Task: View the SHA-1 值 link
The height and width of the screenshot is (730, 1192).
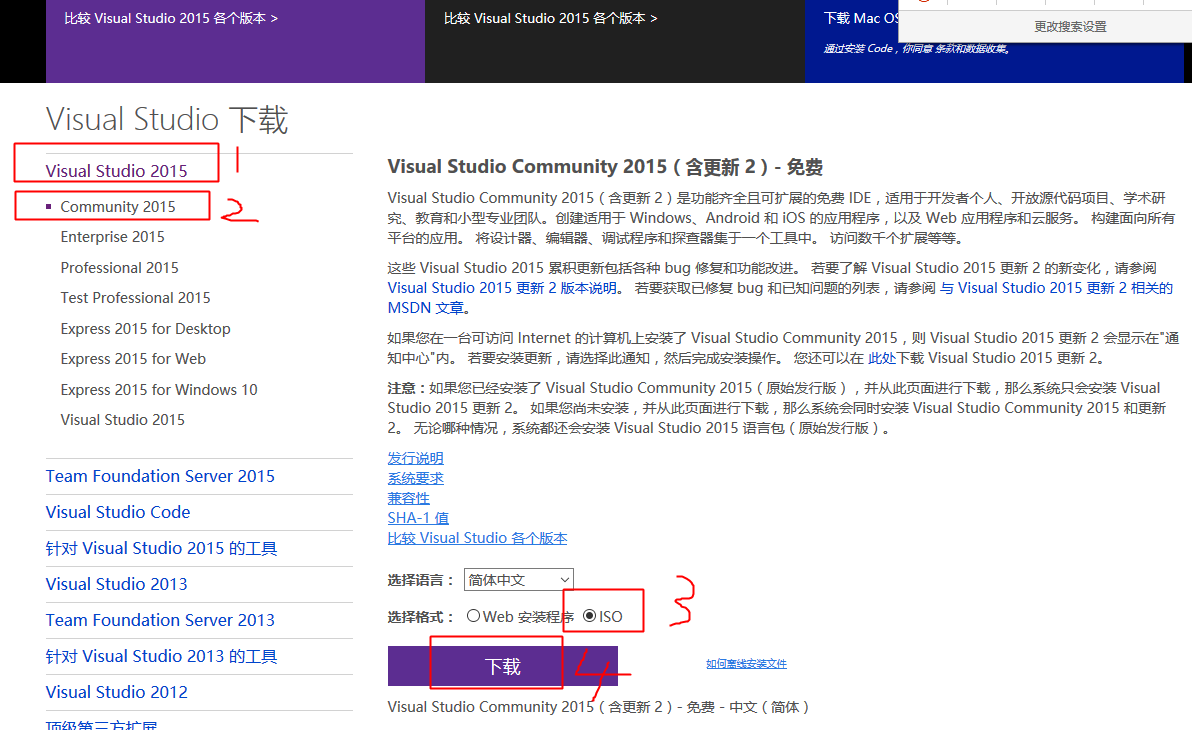Action: pyautogui.click(x=417, y=517)
